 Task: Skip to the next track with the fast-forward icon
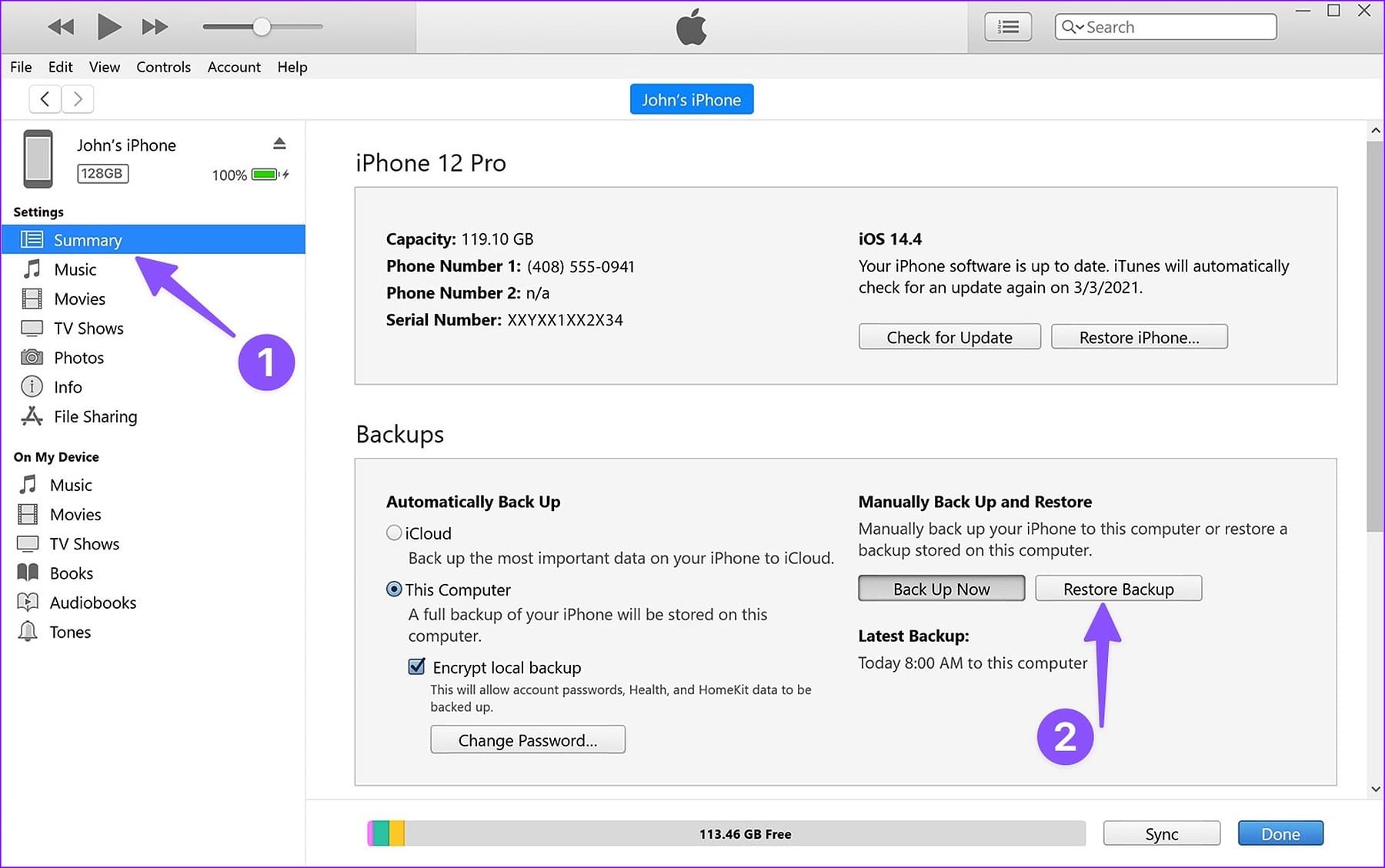point(155,27)
